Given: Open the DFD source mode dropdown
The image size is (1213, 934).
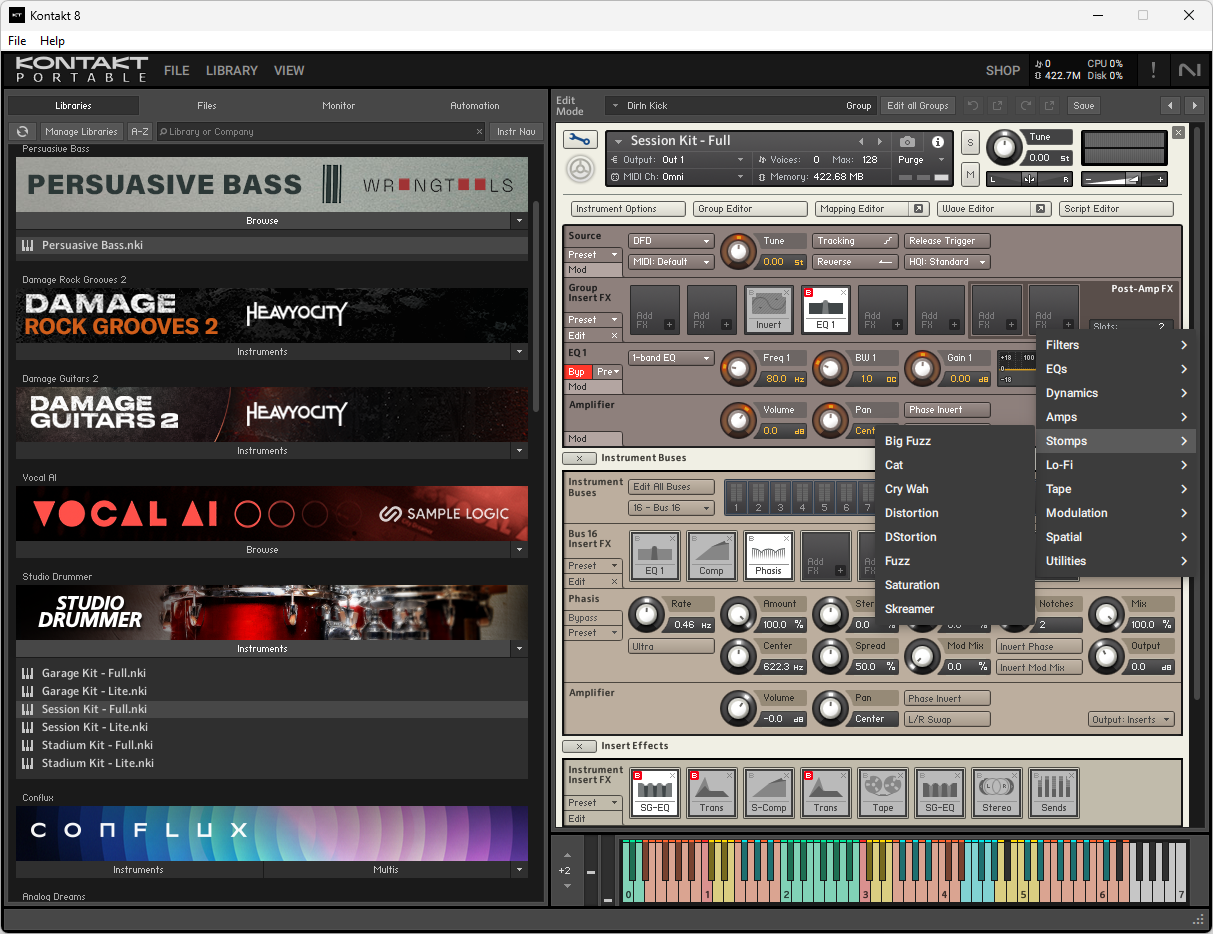Looking at the screenshot, I should pos(671,241).
